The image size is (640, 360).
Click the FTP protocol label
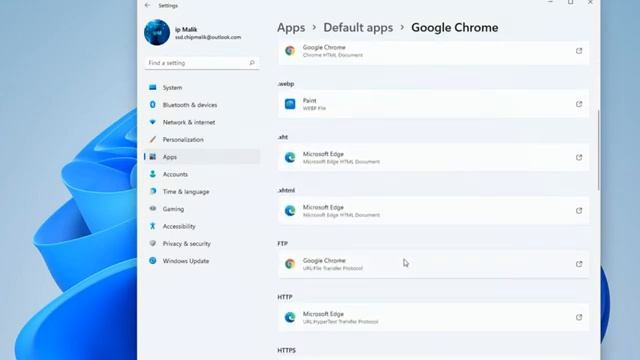282,244
